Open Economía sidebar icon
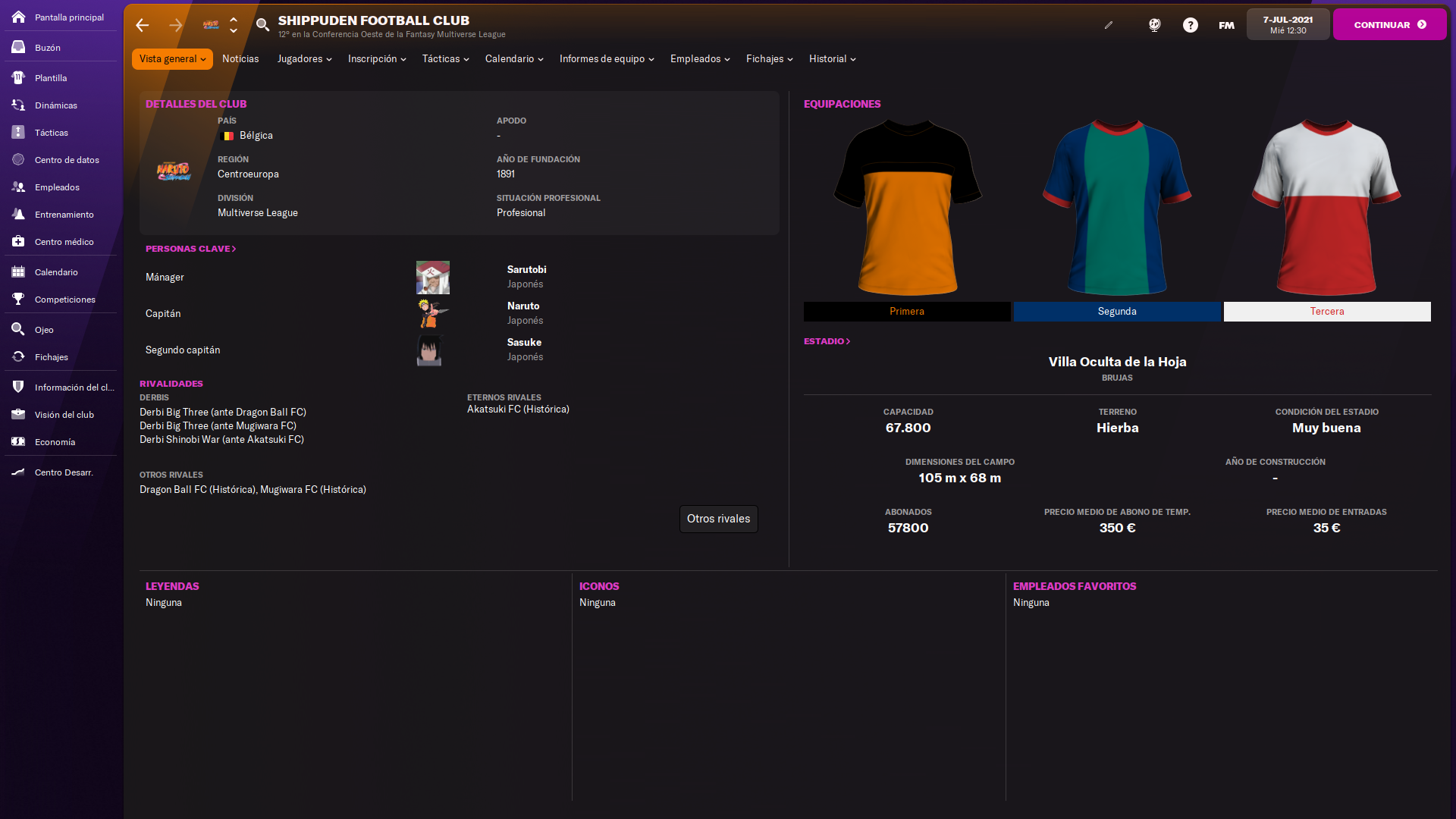 (18, 441)
